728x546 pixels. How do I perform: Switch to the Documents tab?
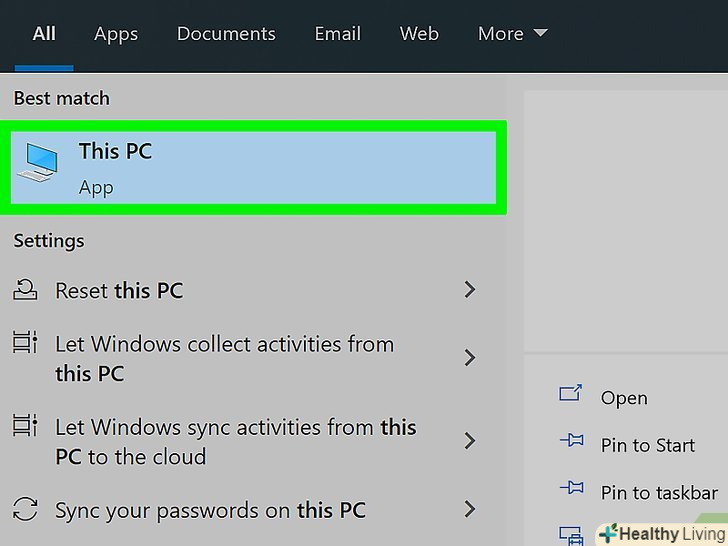225,34
